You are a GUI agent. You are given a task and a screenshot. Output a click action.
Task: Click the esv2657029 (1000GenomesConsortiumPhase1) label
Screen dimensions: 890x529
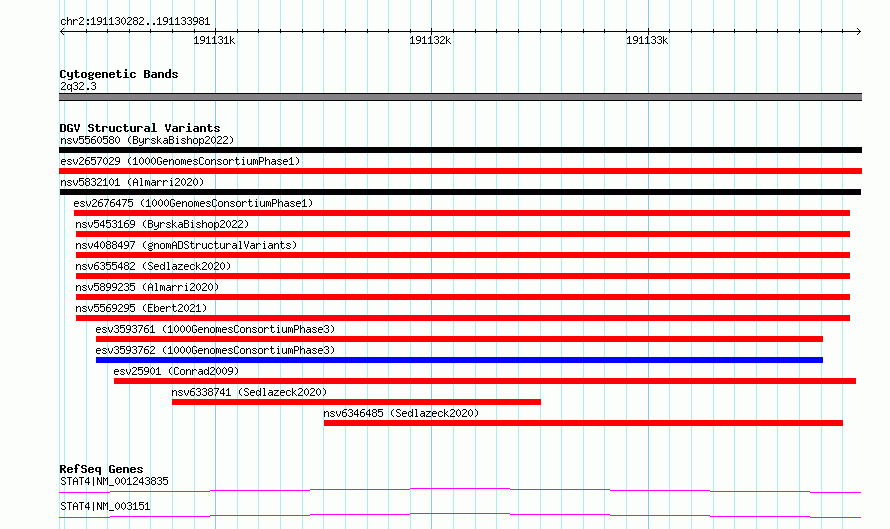click(x=180, y=161)
